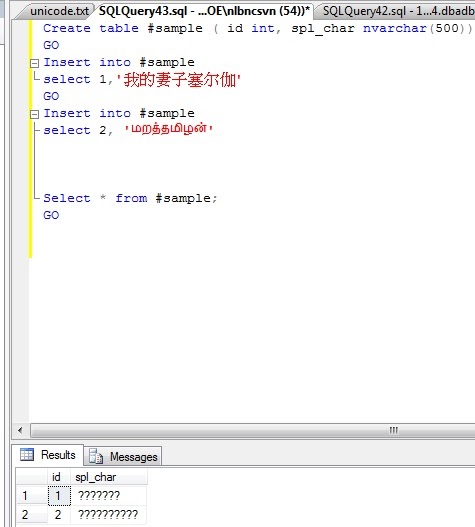Click the Chinese string literal in editor
Image resolution: width=475 pixels, height=527 pixels.
(x=179, y=80)
